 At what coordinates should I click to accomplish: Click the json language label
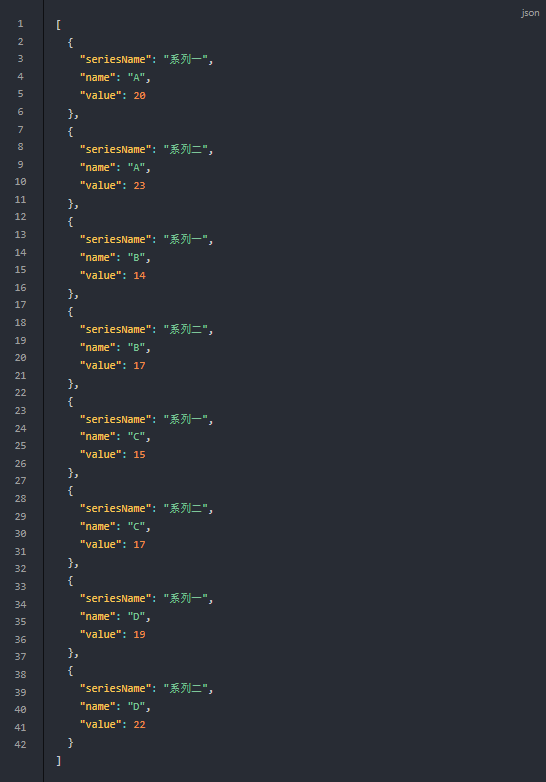[x=530, y=13]
